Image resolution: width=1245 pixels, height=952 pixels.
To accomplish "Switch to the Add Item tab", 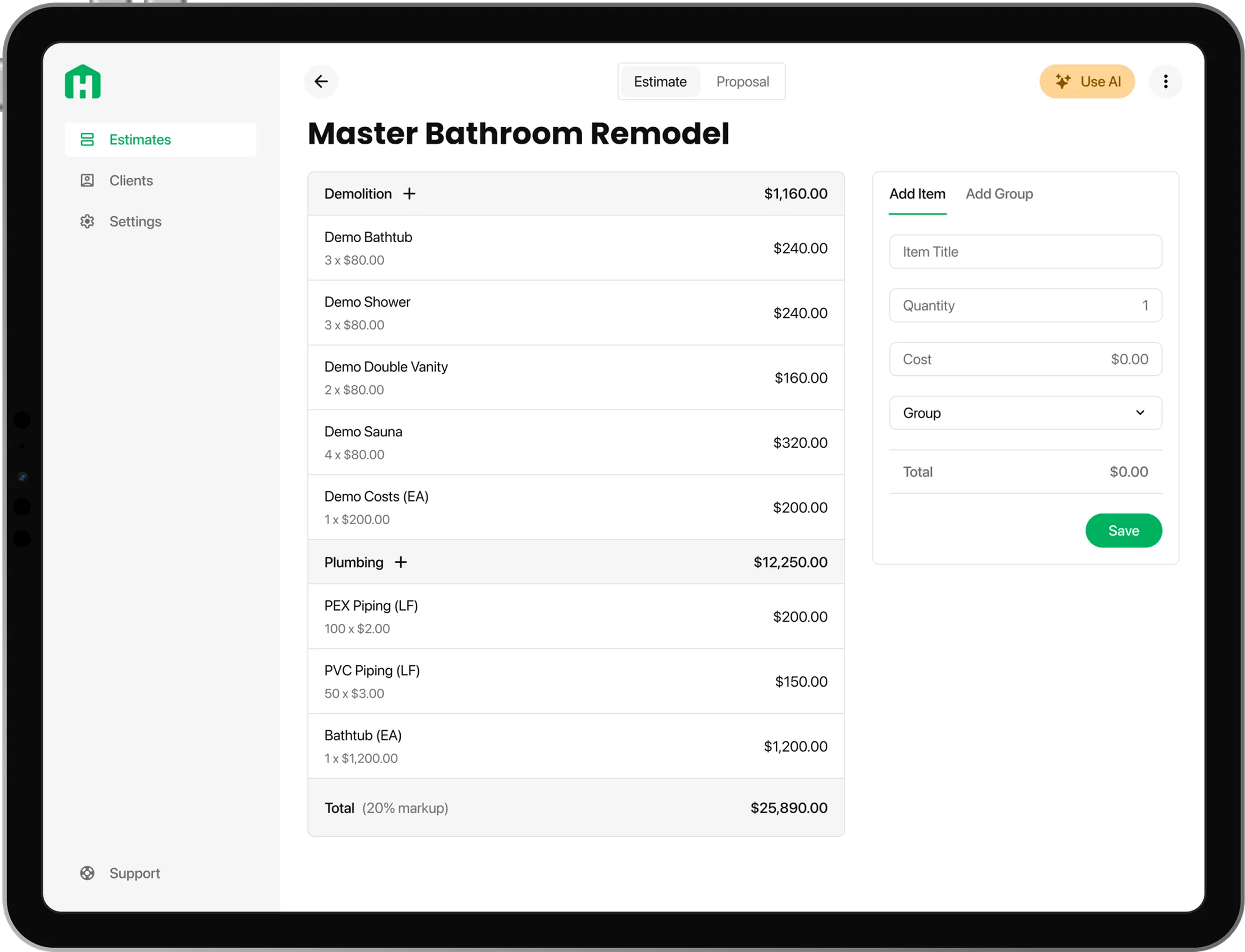I will point(917,193).
